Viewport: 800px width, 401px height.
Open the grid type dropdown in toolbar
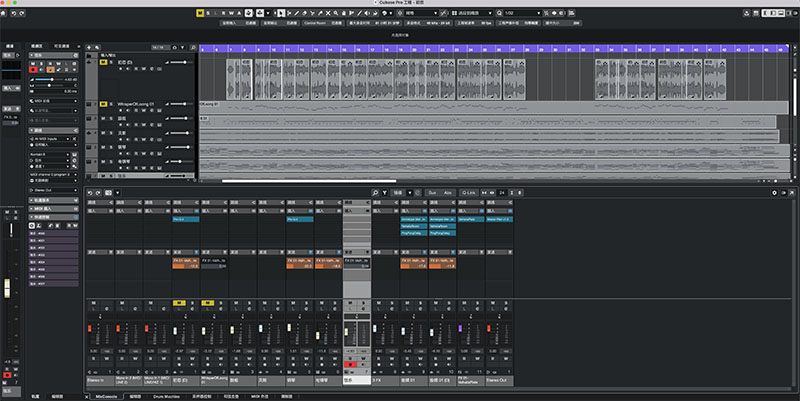pos(471,13)
